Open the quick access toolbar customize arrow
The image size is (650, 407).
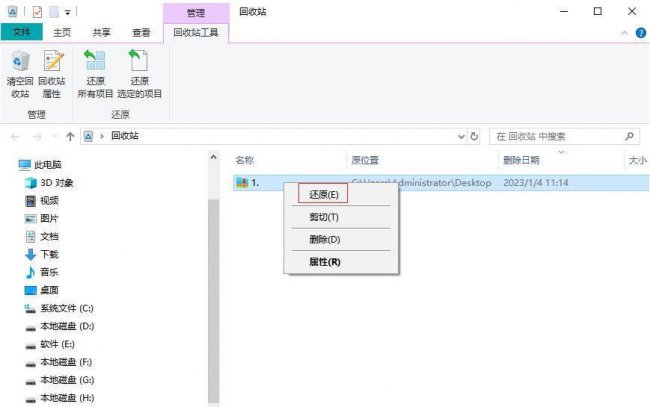(68, 12)
